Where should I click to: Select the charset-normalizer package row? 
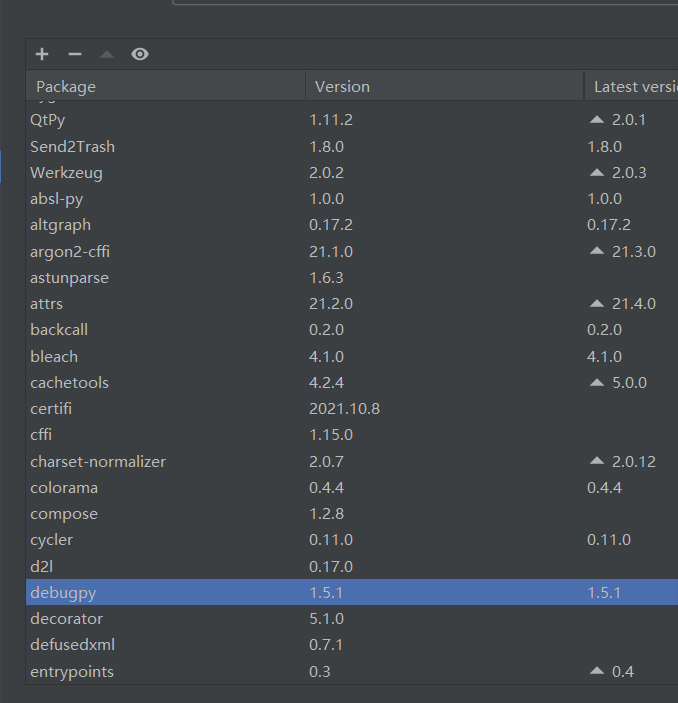pos(352,461)
